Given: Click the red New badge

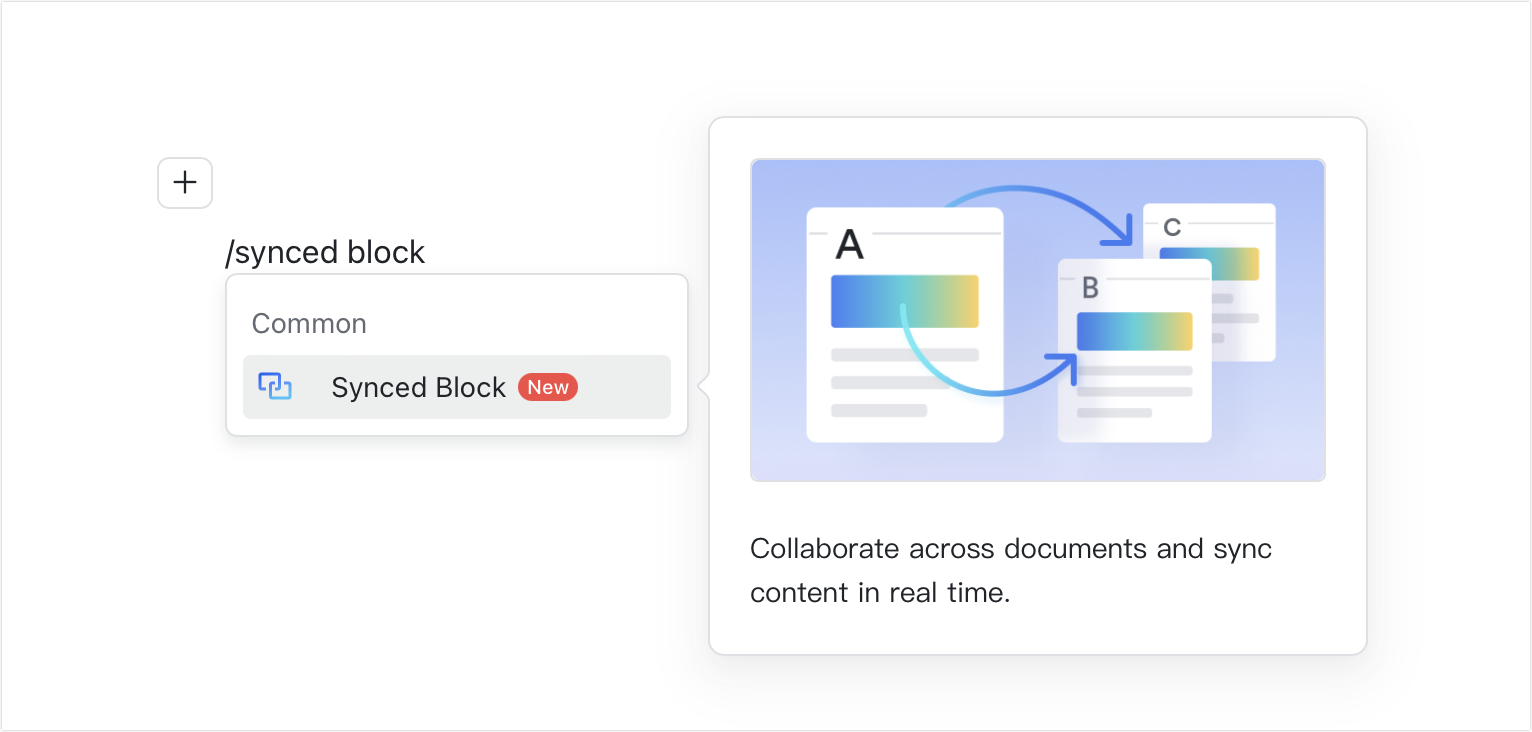Looking at the screenshot, I should pos(548,387).
